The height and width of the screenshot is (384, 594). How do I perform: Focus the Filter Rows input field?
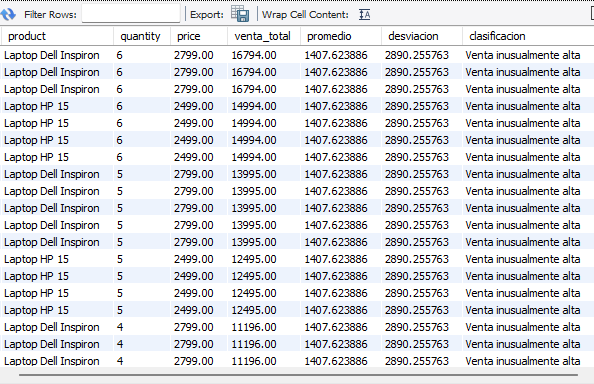(131, 14)
